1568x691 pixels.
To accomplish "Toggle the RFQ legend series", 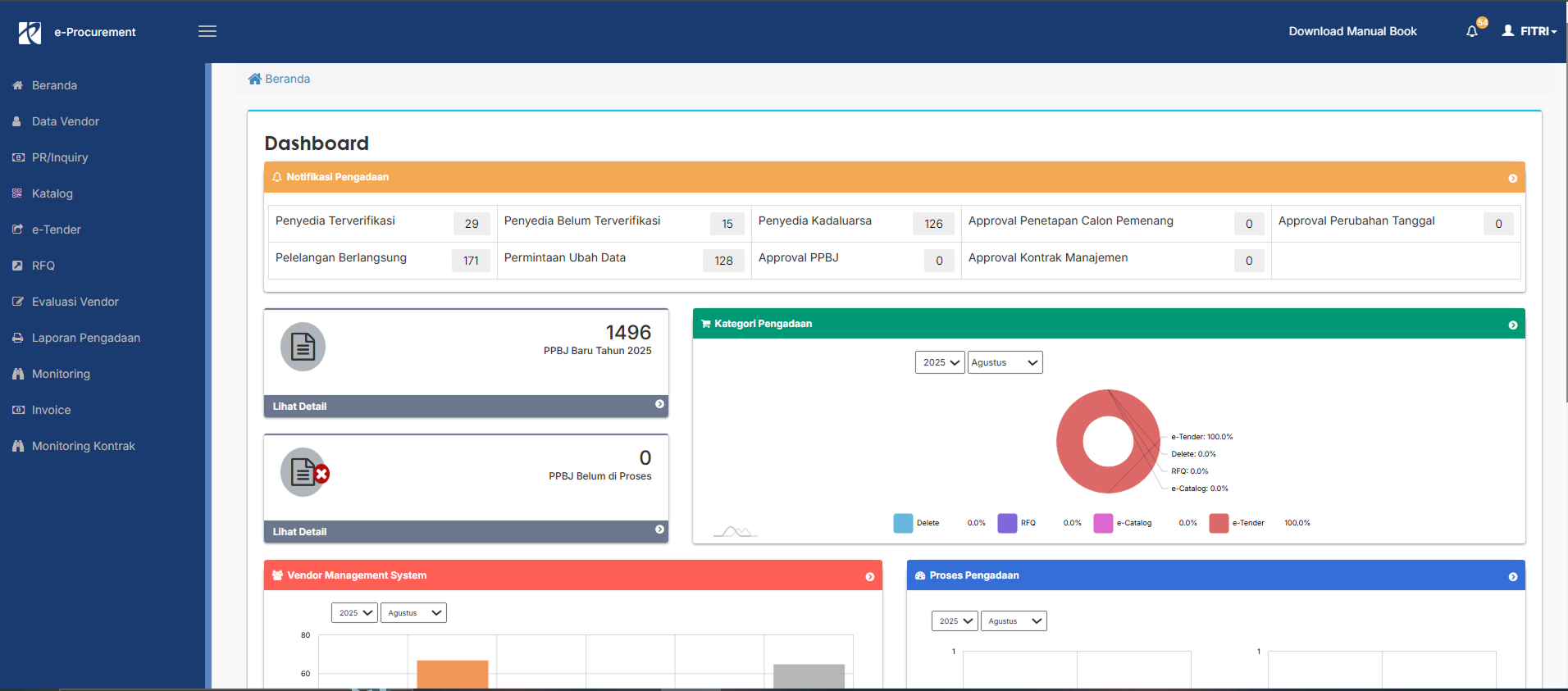I will point(1007,523).
